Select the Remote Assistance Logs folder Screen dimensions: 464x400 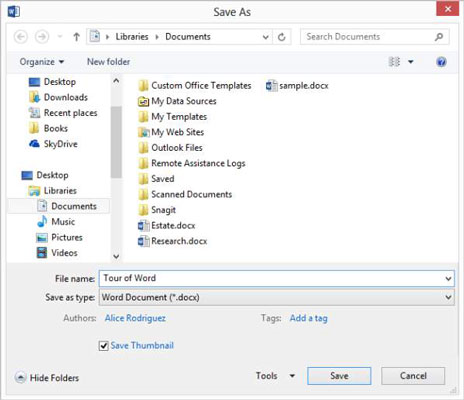click(192, 163)
